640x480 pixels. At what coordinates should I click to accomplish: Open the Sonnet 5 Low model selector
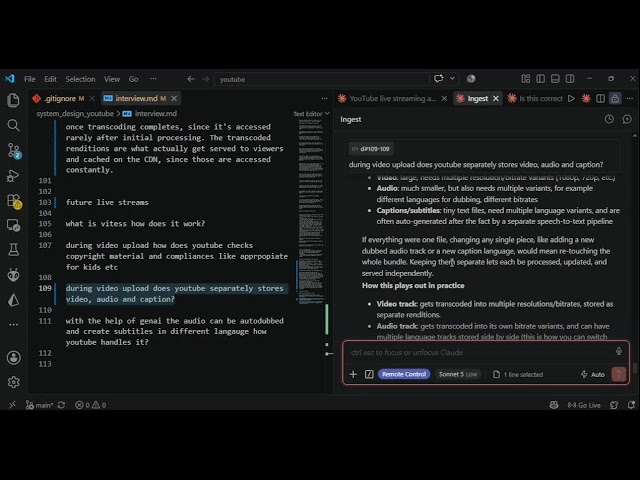tap(458, 374)
